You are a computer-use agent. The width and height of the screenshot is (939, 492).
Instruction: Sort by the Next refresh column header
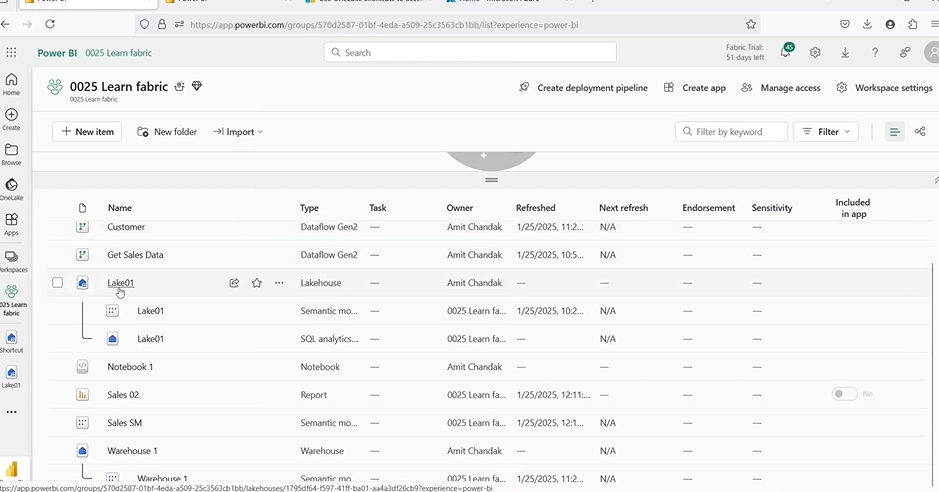(x=623, y=208)
